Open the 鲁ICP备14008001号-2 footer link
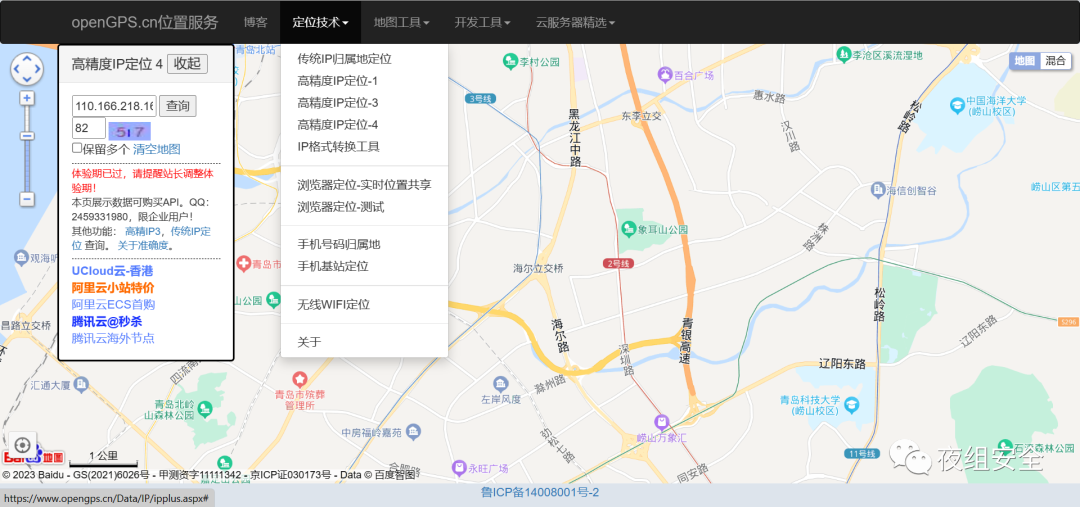Viewport: 1080px width, 507px height. (540, 493)
